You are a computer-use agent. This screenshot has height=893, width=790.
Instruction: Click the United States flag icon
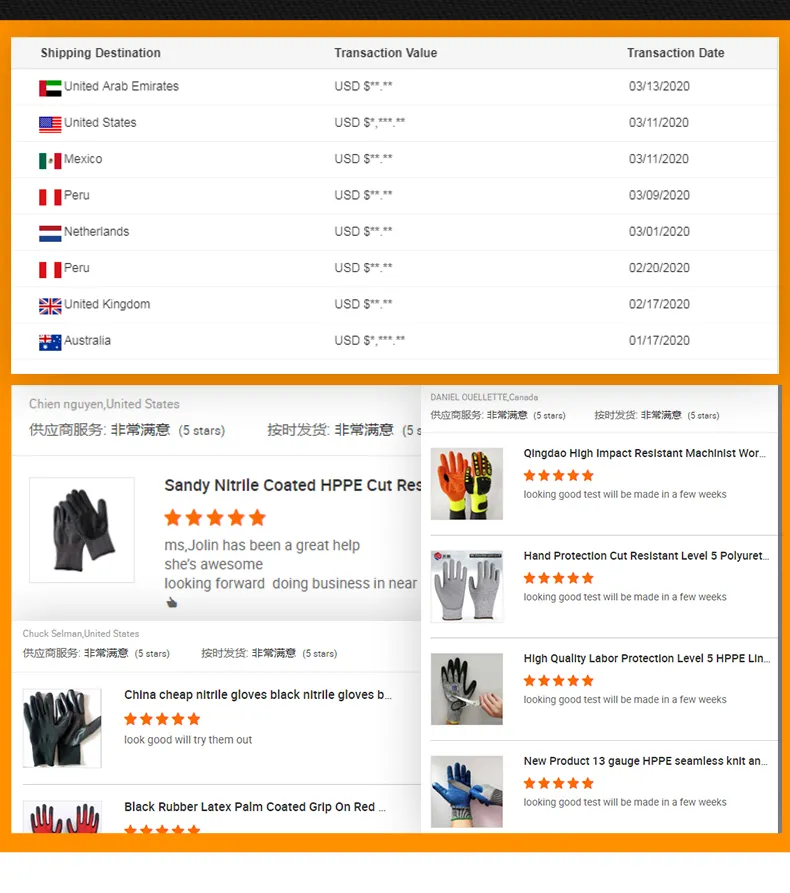pos(50,125)
